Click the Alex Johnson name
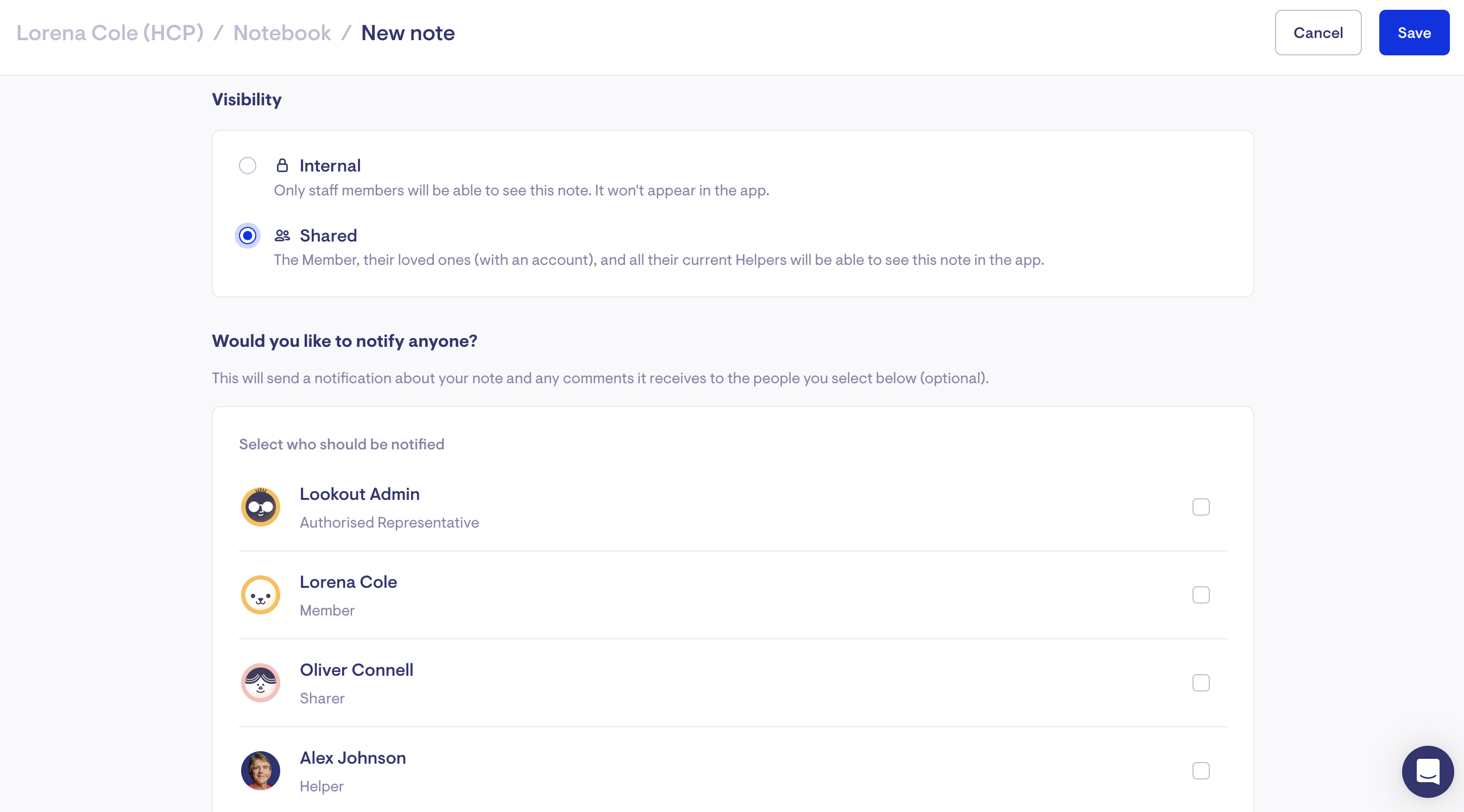This screenshot has width=1464, height=812. click(353, 758)
